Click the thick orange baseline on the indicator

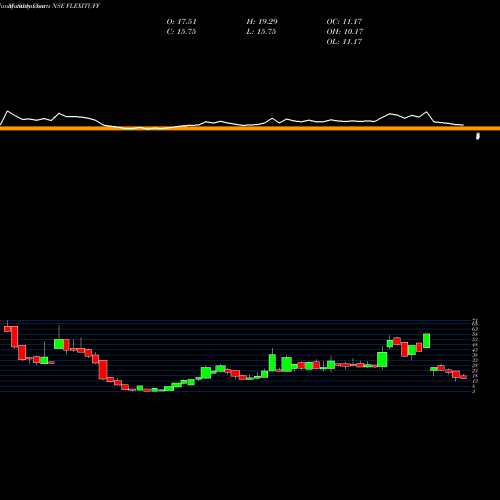pos(250,128)
